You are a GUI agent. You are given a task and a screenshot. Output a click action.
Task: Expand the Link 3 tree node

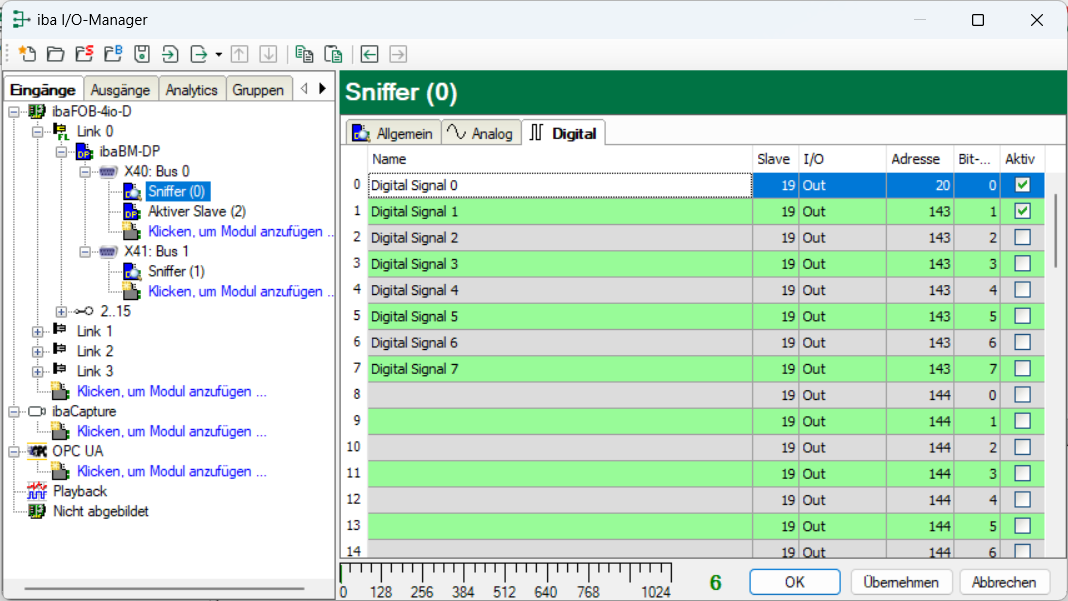(37, 371)
